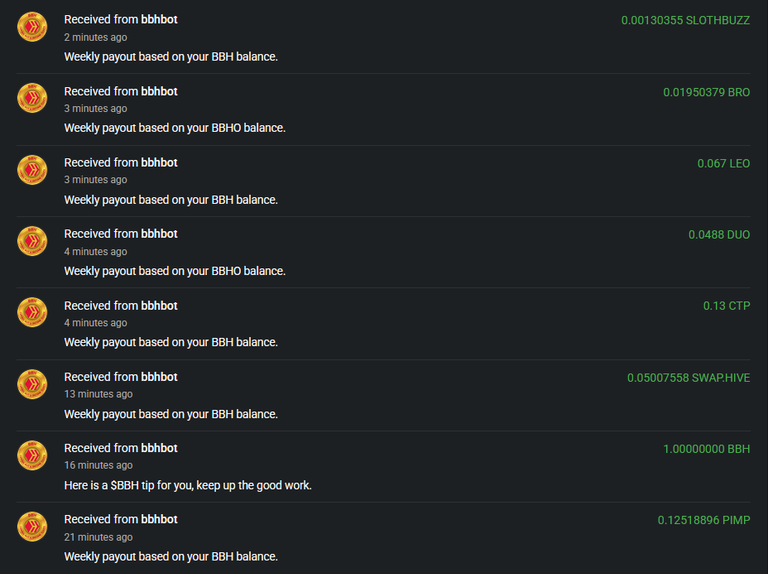Select the 0.067 LEO amount
Image resolution: width=768 pixels, height=574 pixels.
click(723, 164)
